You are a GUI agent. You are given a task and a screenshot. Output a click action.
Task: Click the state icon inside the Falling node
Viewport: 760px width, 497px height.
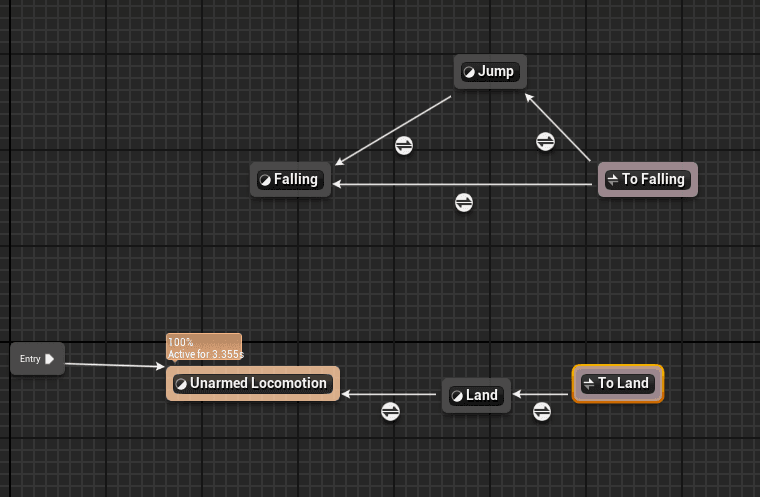click(x=265, y=180)
